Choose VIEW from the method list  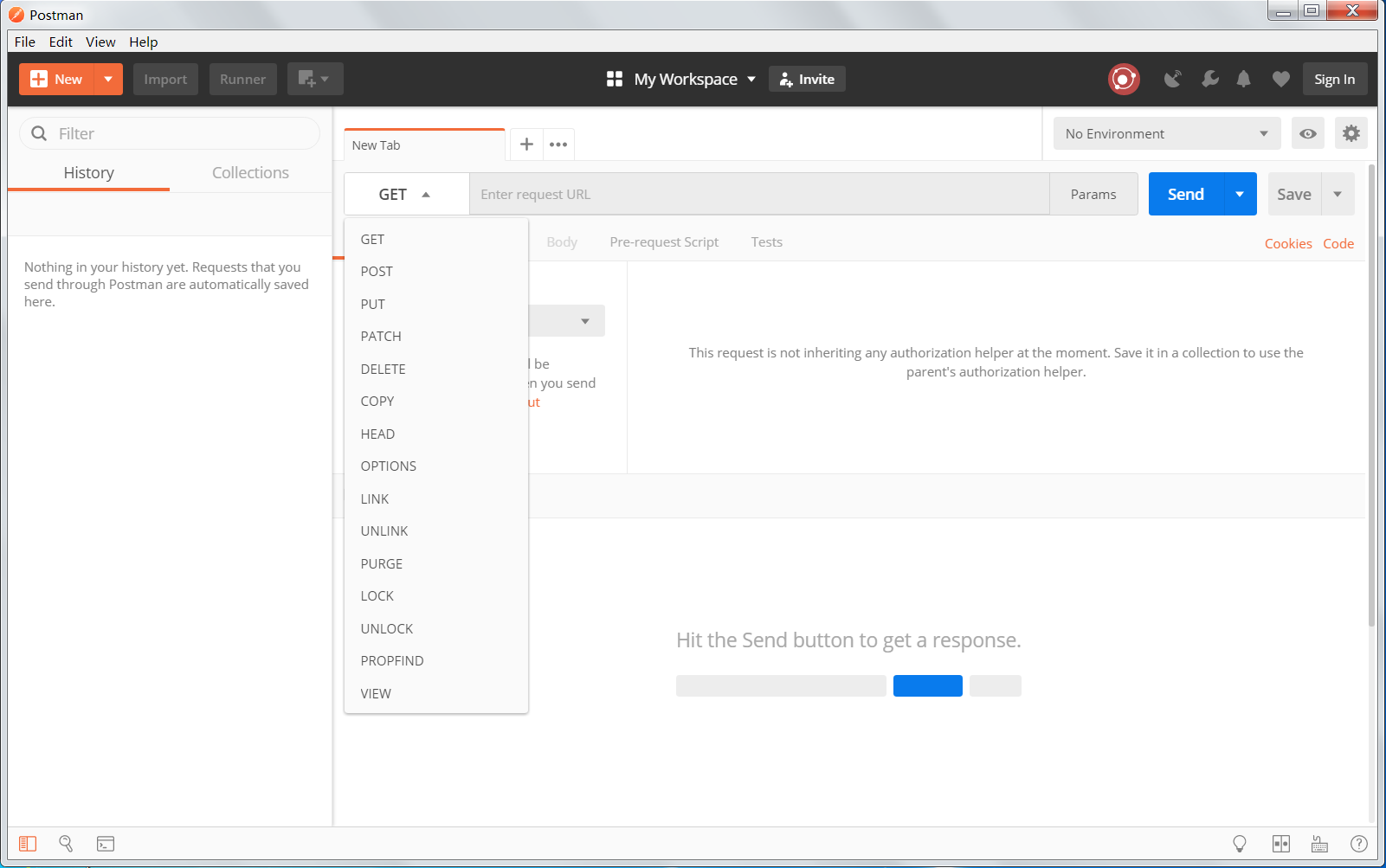tap(436, 693)
